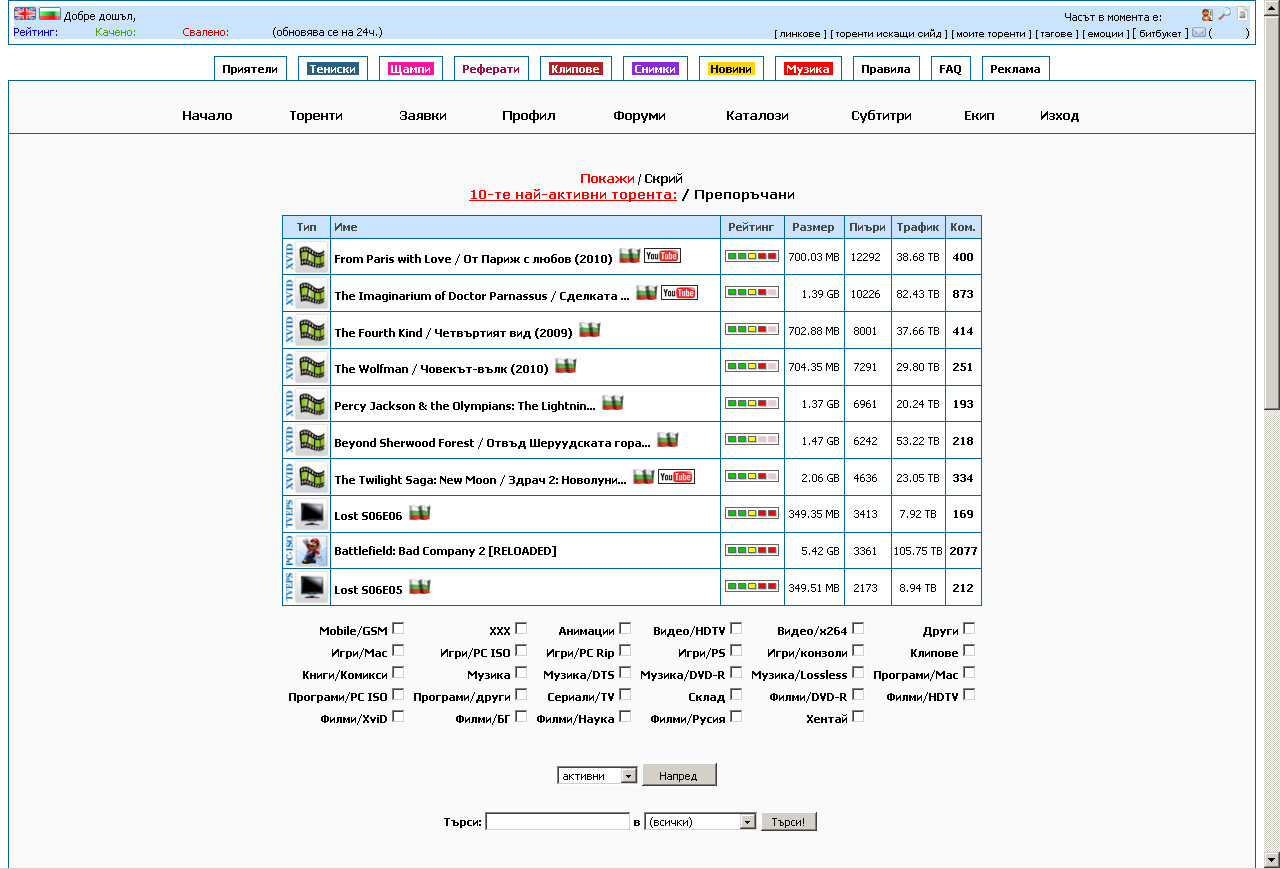Click the English flag language icon
1280x869 pixels.
coord(25,14)
